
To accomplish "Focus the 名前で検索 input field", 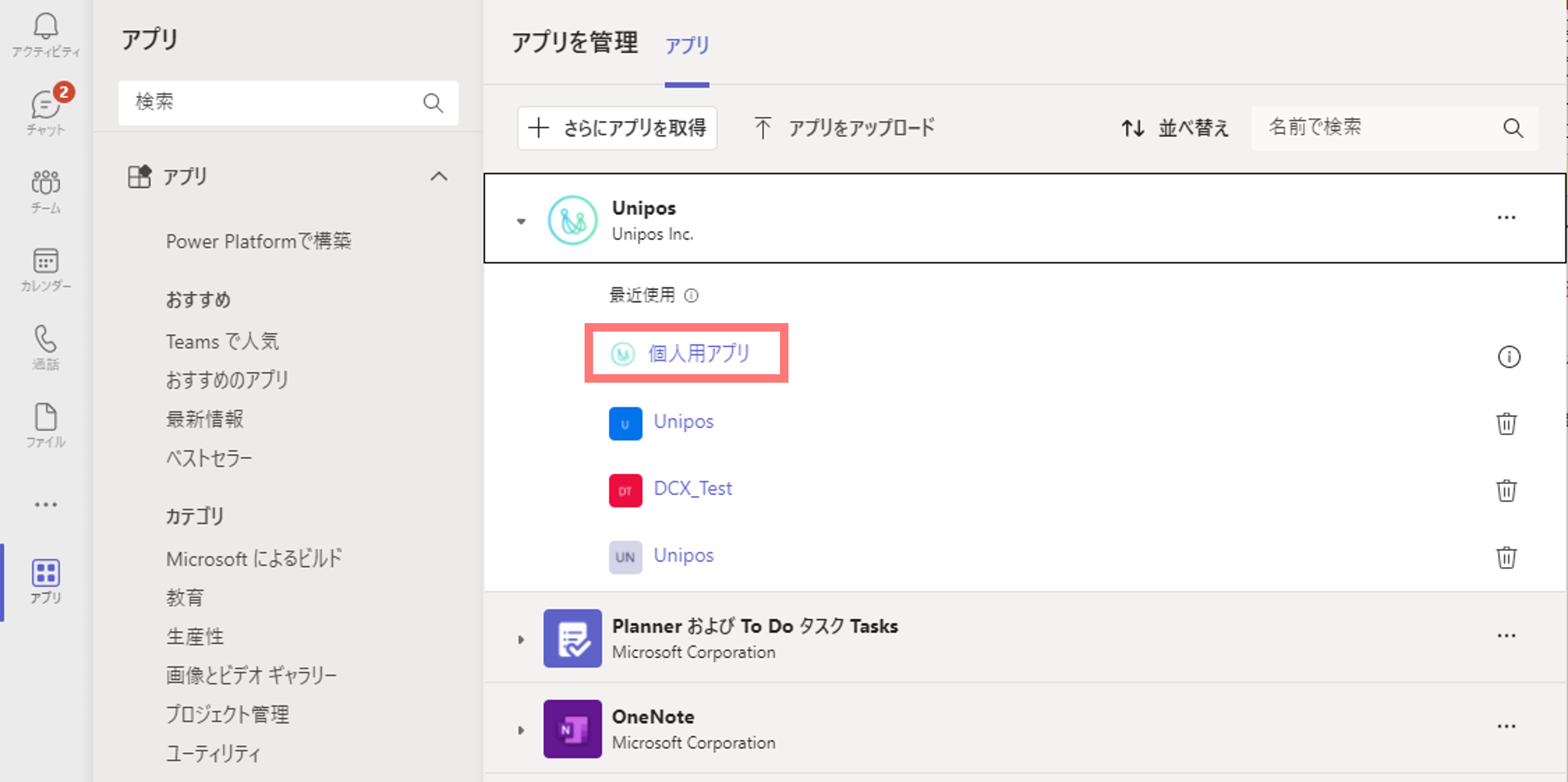I will coord(1394,128).
